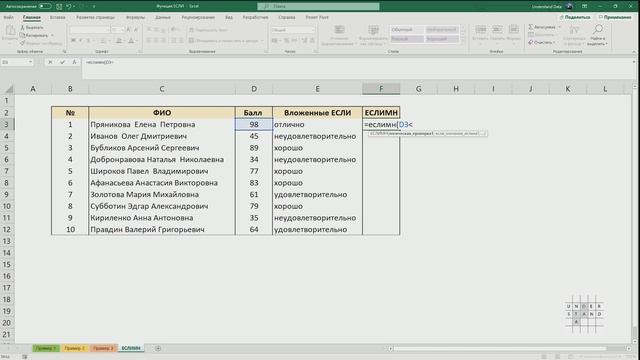
Task: Expand the formula bar chevron
Action: pyautogui.click(x=633, y=62)
